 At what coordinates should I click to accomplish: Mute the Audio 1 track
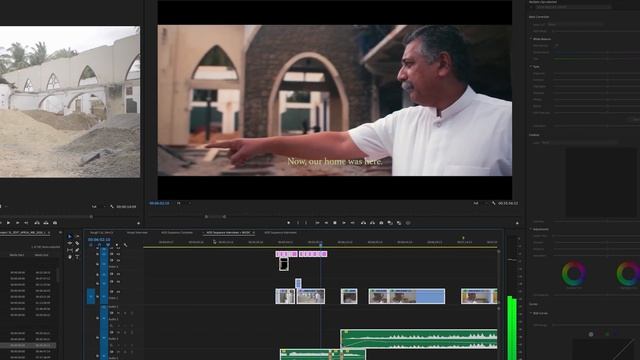point(118,313)
